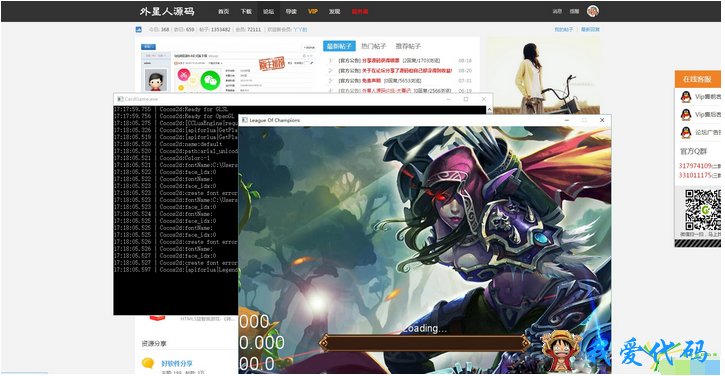Click the CardGame.exe window title icon
The width and height of the screenshot is (725, 376).
click(x=120, y=99)
